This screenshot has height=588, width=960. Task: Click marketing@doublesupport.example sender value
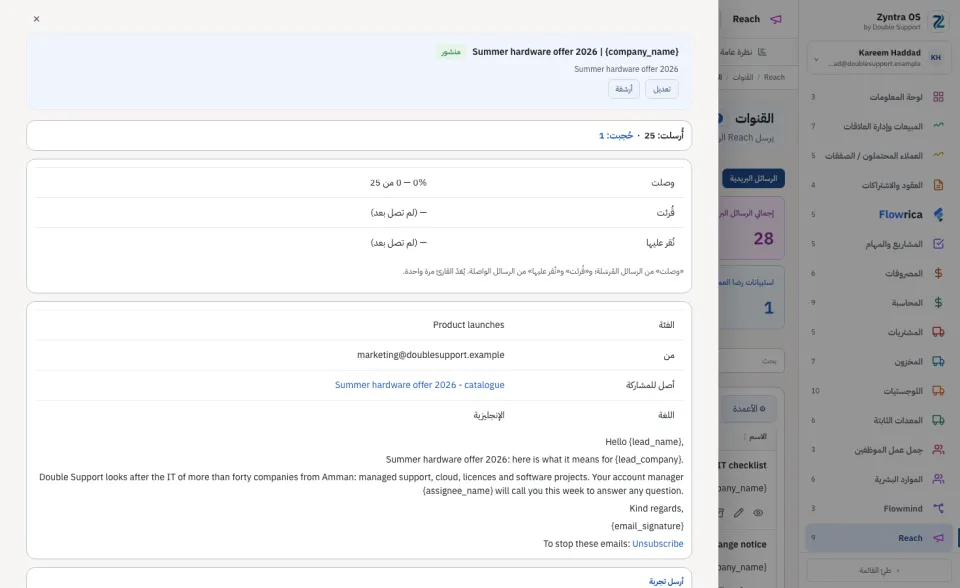tap(430, 355)
